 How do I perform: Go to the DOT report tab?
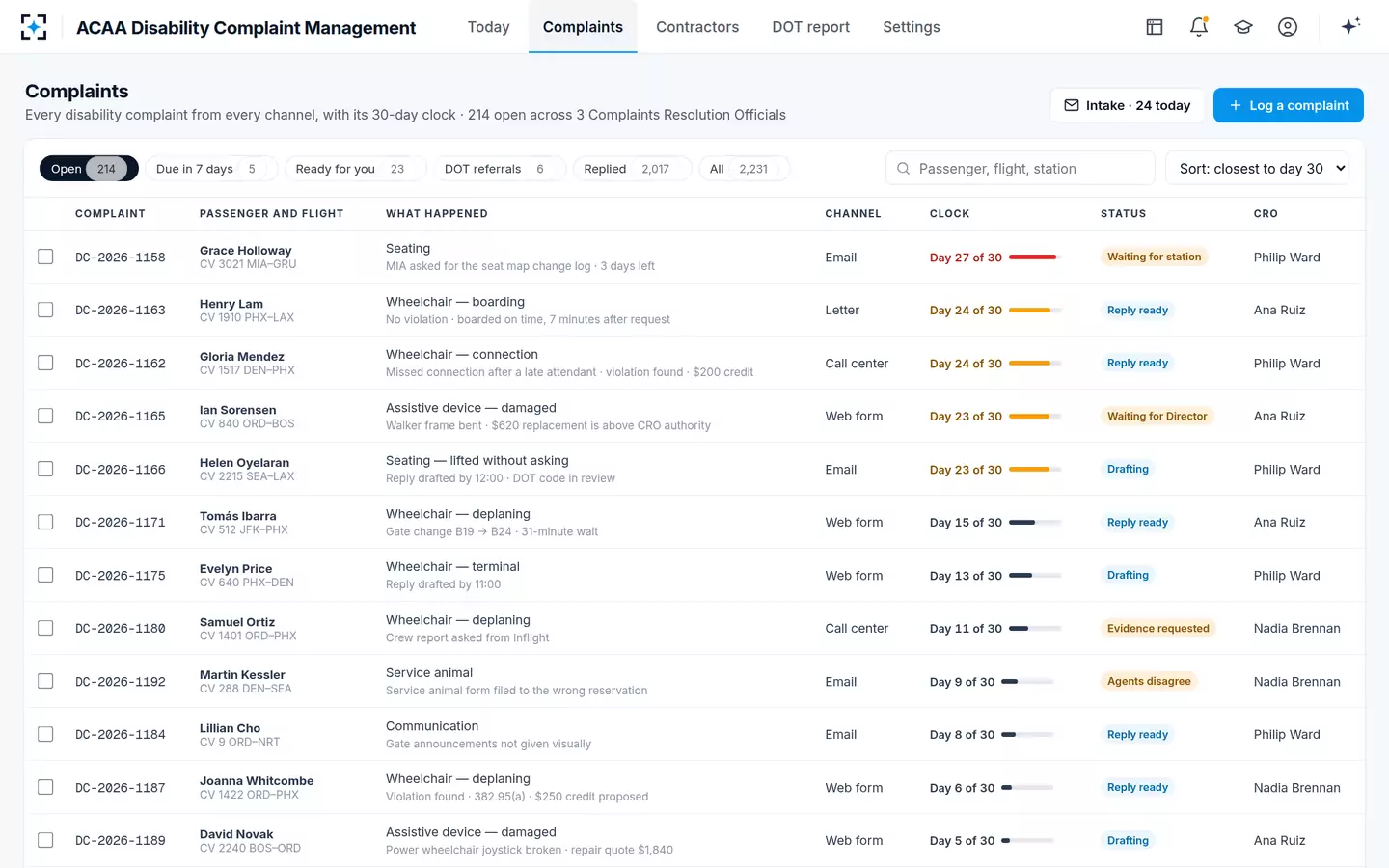(810, 27)
